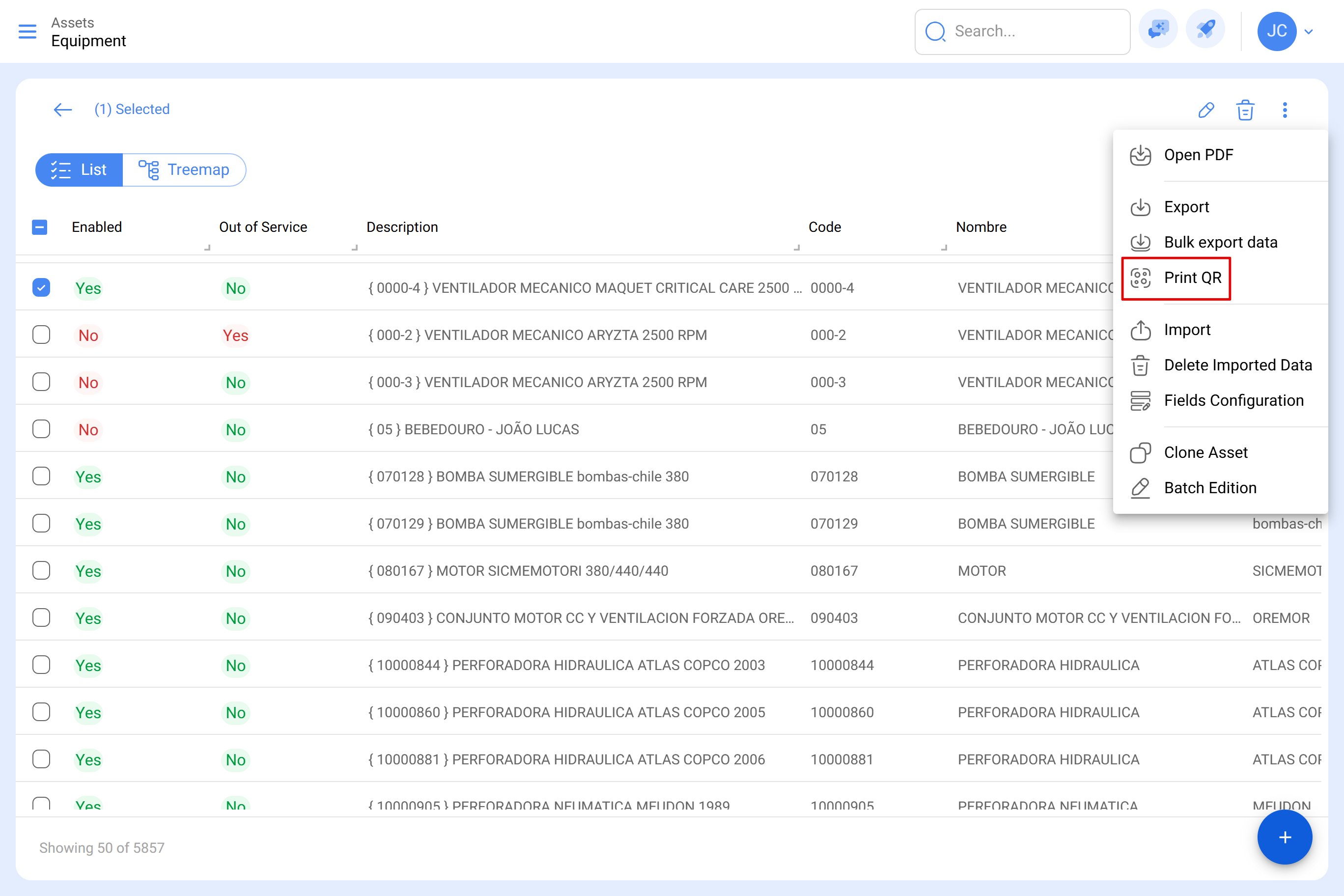Click the AI chat assistant icon

point(1158,29)
